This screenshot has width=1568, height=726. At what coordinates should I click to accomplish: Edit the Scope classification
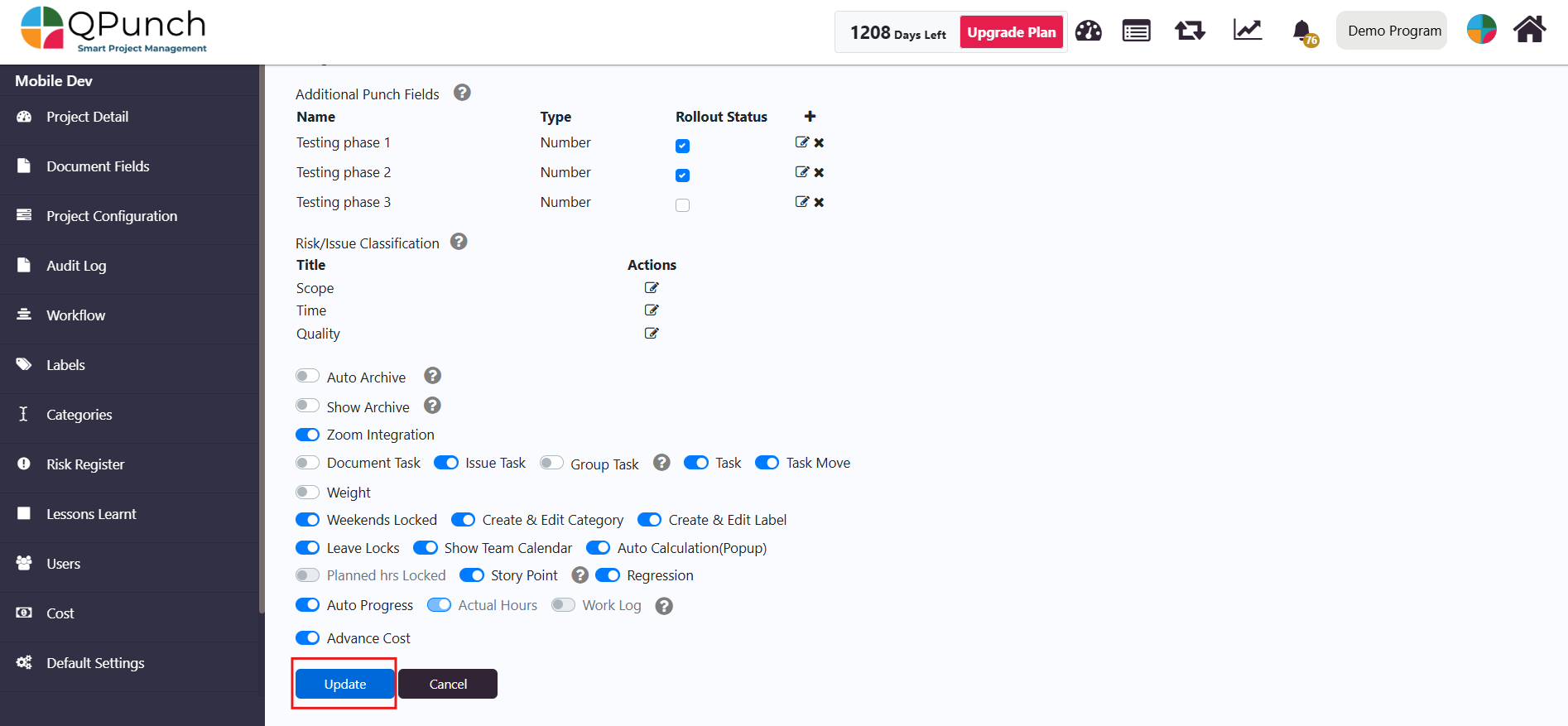pyautogui.click(x=652, y=288)
